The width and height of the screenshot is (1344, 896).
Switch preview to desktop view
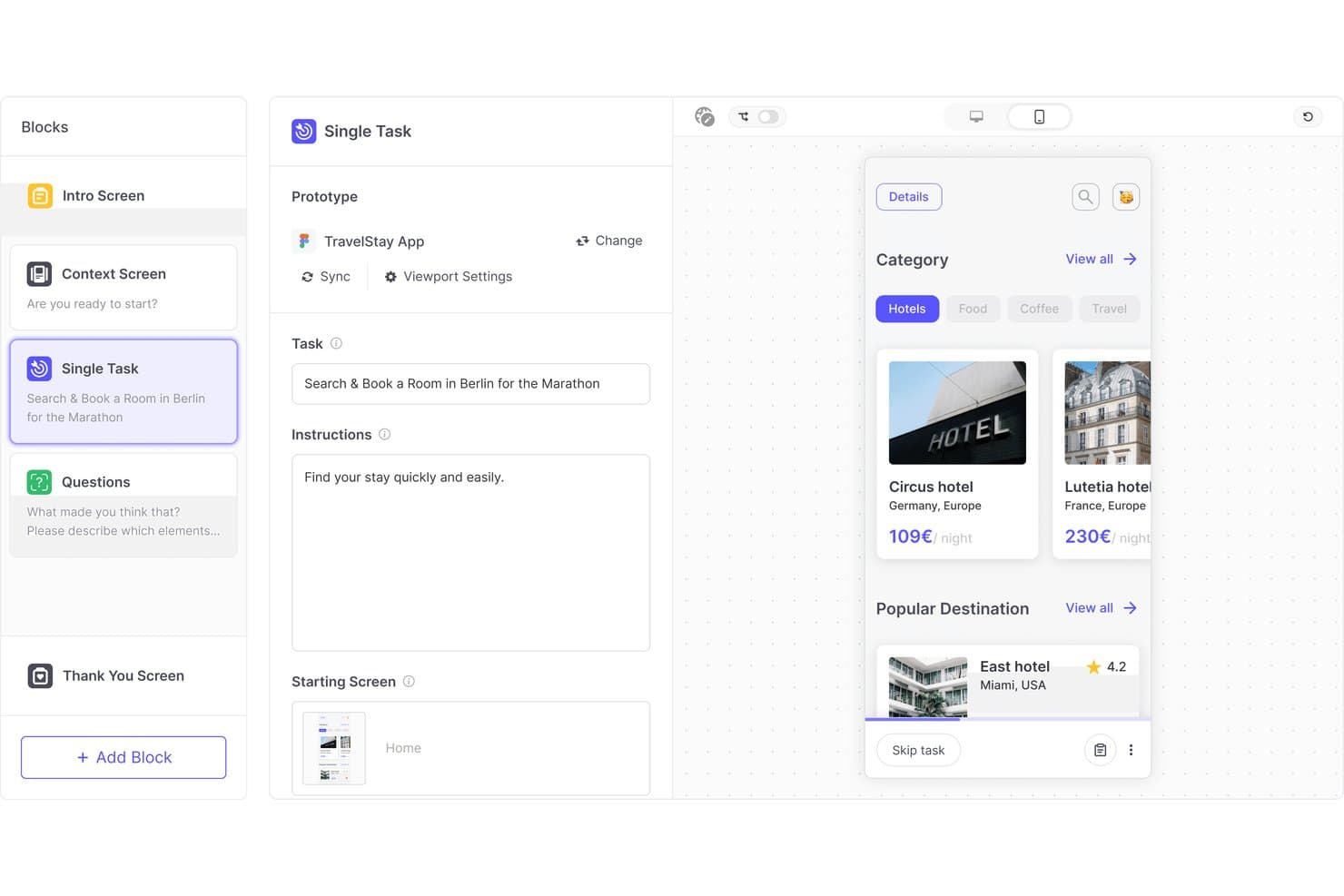click(x=976, y=116)
